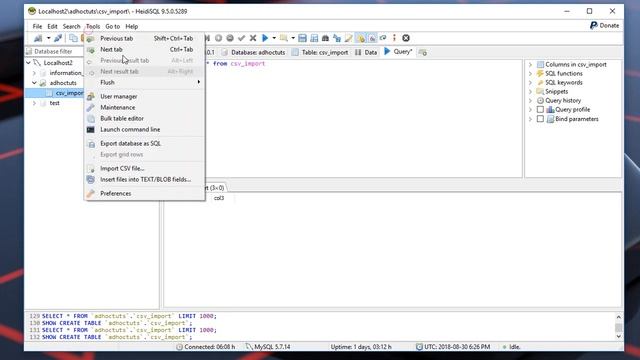The width and height of the screenshot is (640, 360).
Task: Click the col3 result column header
Action: coord(219,198)
